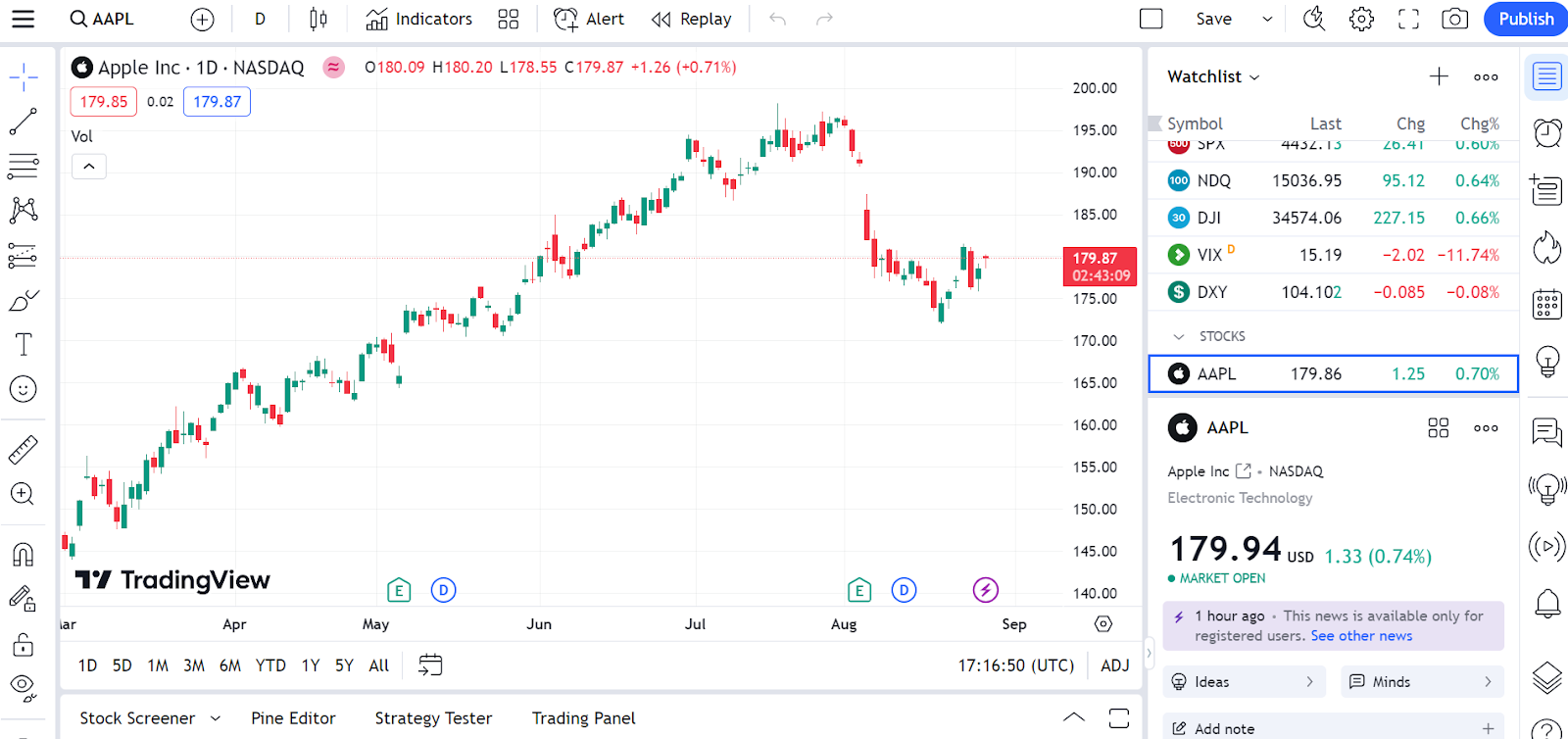The image size is (1568, 739).
Task: Open the go to date calendar
Action: (430, 665)
